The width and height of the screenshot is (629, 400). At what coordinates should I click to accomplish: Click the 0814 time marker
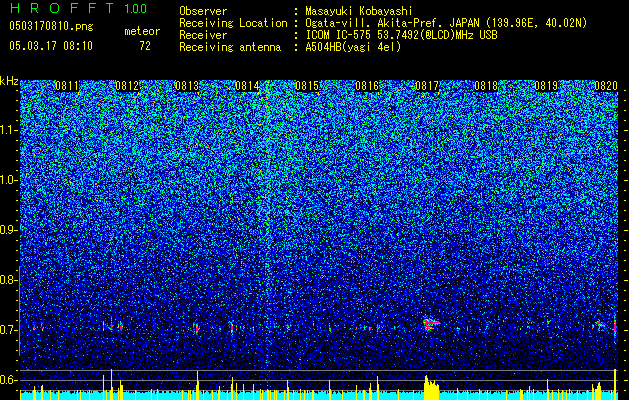click(247, 86)
